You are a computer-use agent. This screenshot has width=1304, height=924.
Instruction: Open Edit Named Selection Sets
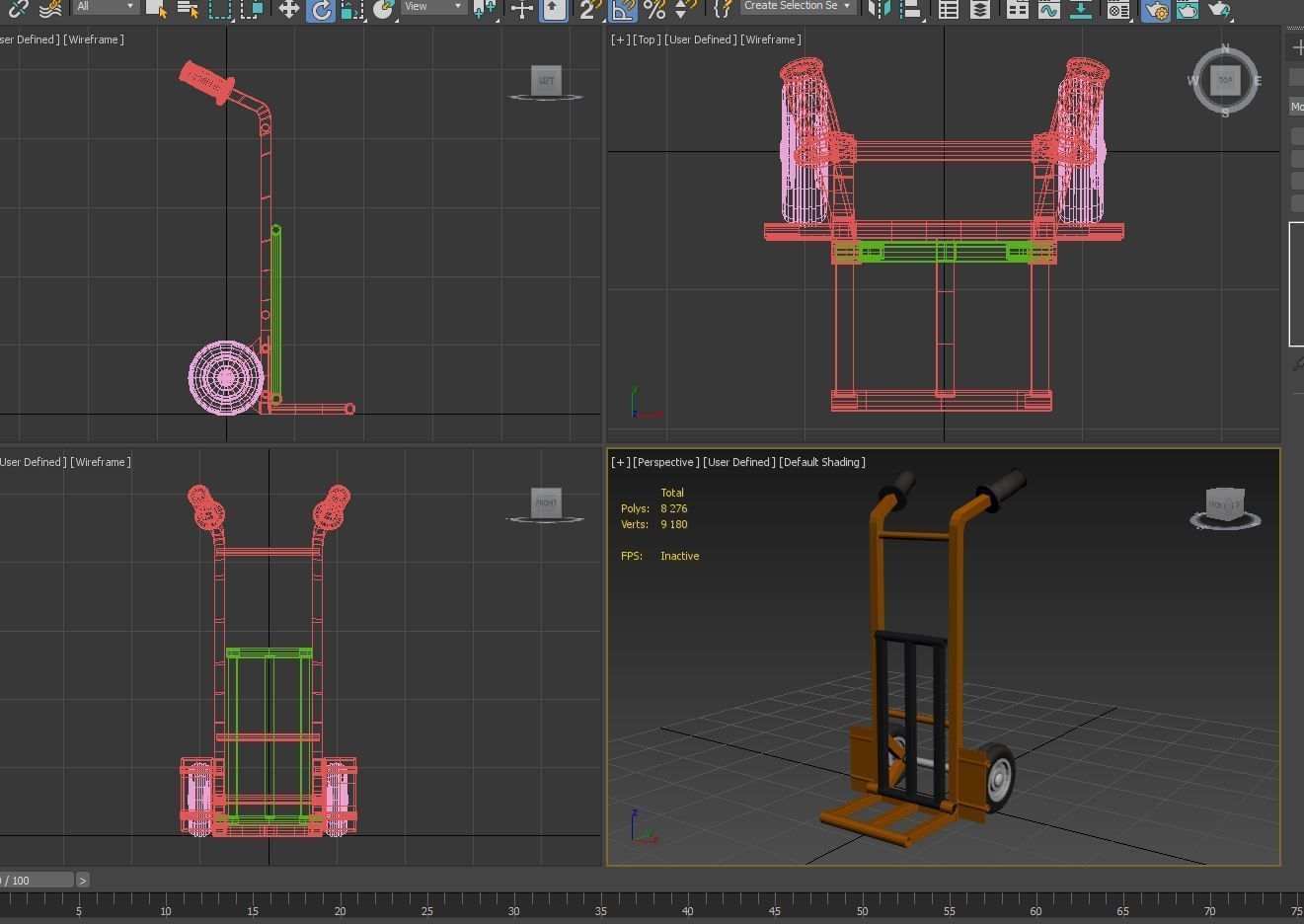tap(722, 9)
